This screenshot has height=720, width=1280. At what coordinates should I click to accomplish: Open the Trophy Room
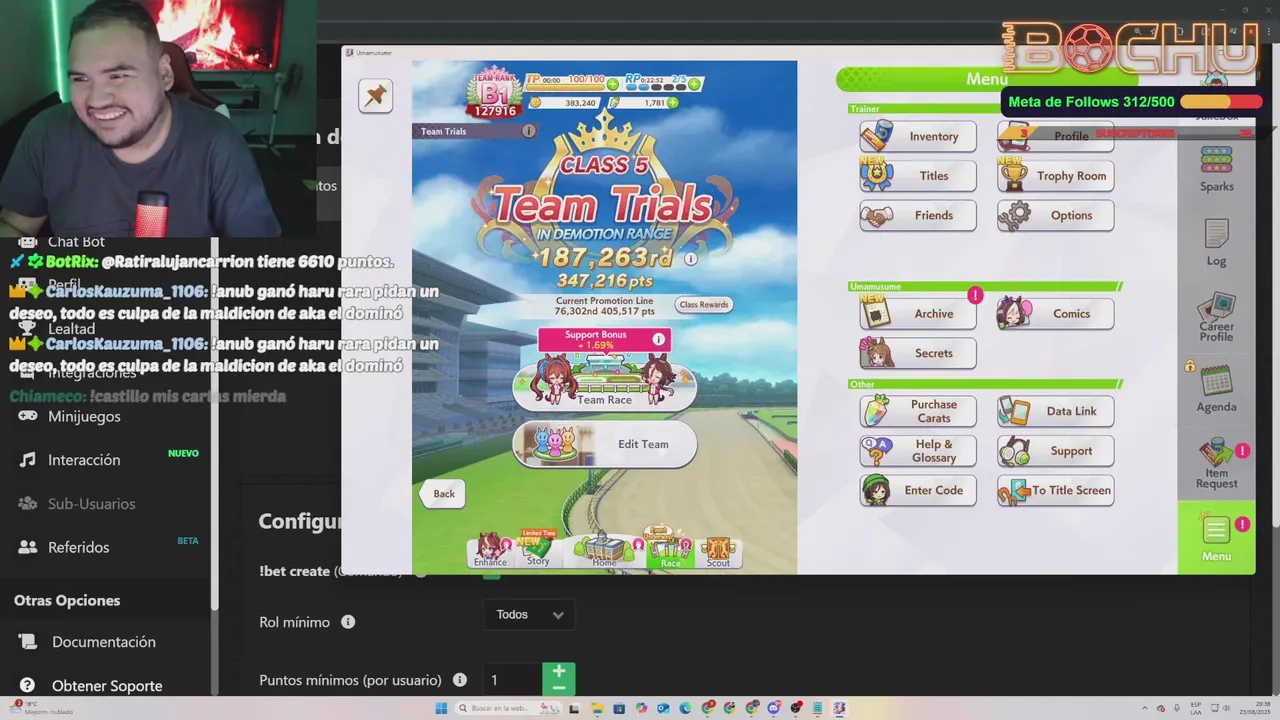1055,176
